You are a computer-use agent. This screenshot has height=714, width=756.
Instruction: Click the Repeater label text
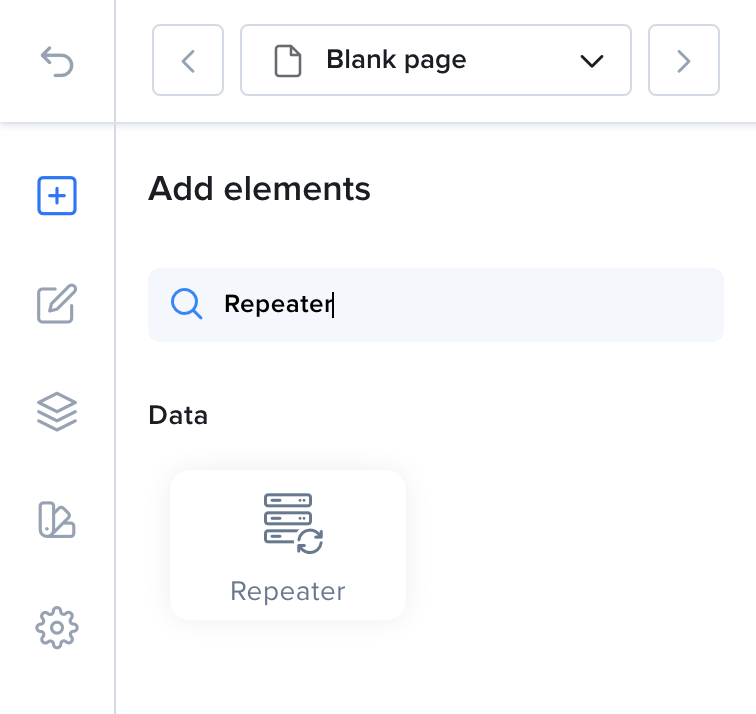click(x=288, y=591)
